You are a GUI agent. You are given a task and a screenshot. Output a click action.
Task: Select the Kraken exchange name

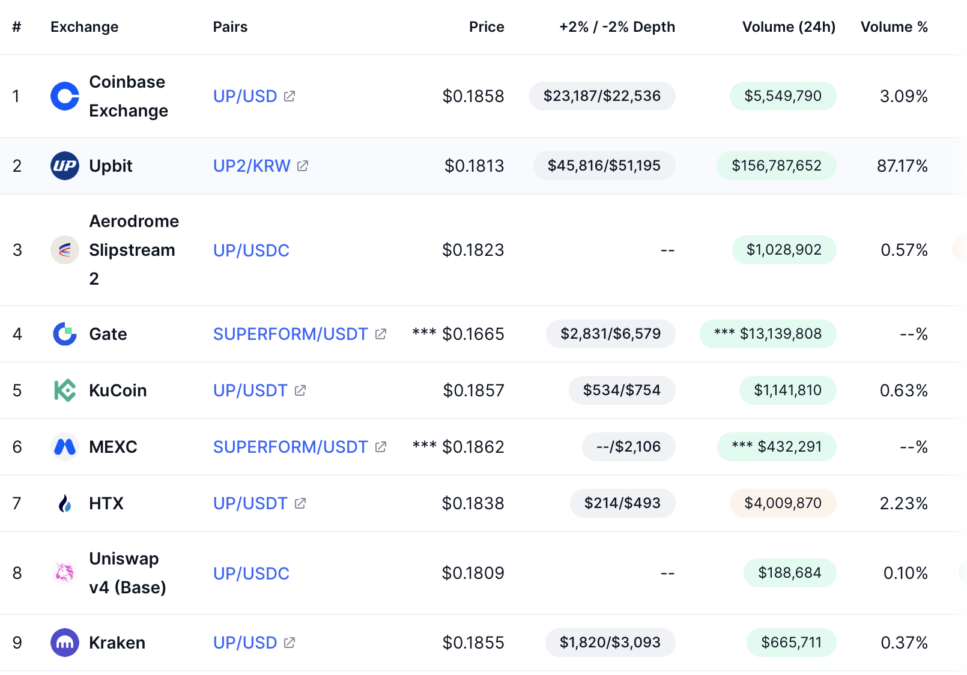click(117, 642)
